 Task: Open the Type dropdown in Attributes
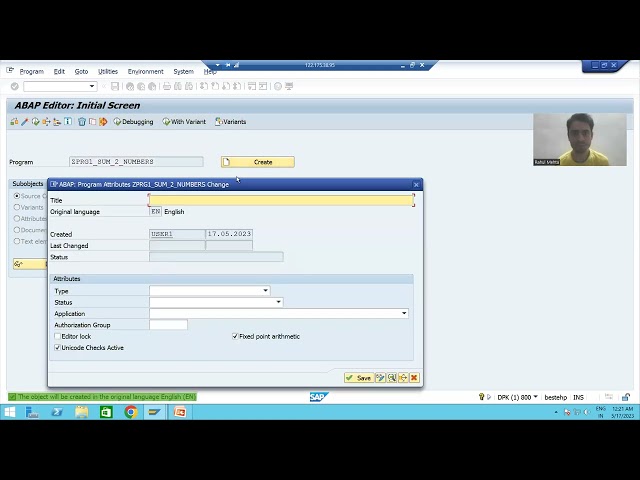[x=266, y=291]
